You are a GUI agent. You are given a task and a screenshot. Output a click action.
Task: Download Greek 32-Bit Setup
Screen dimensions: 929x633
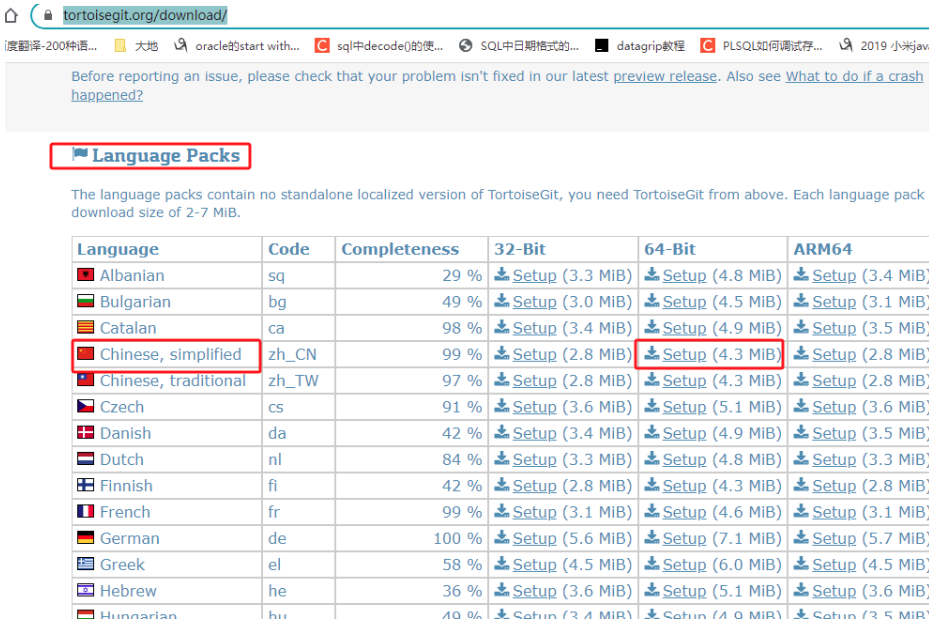[534, 564]
